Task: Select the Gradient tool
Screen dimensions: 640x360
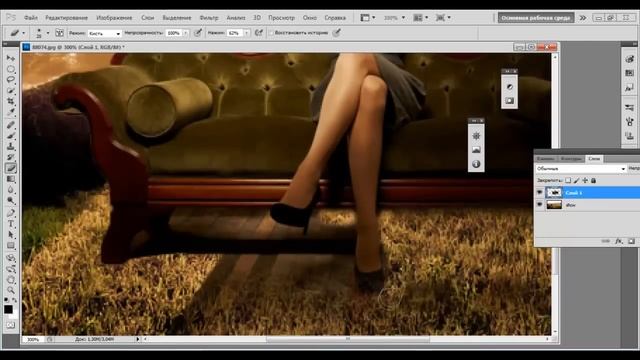Action: click(11, 179)
